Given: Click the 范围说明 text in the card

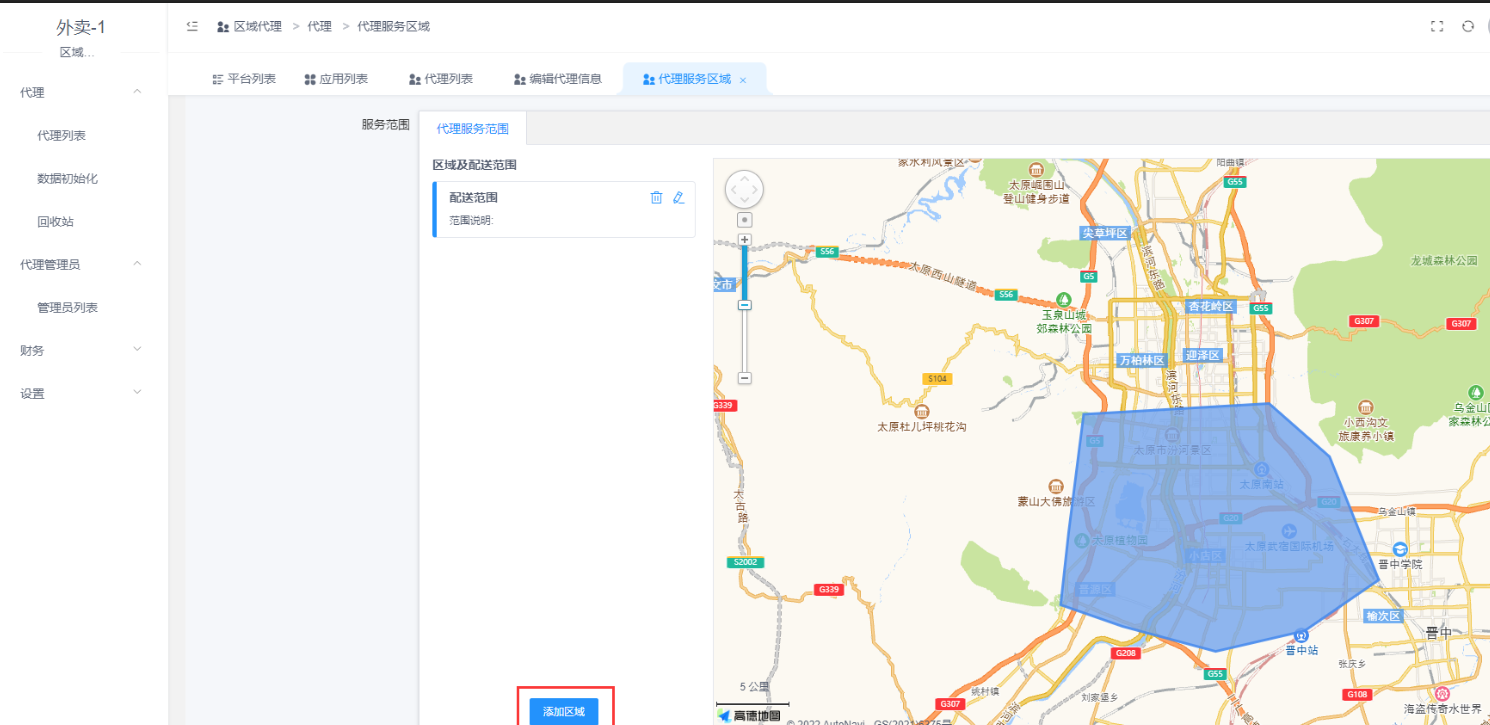Looking at the screenshot, I should pos(472,220).
